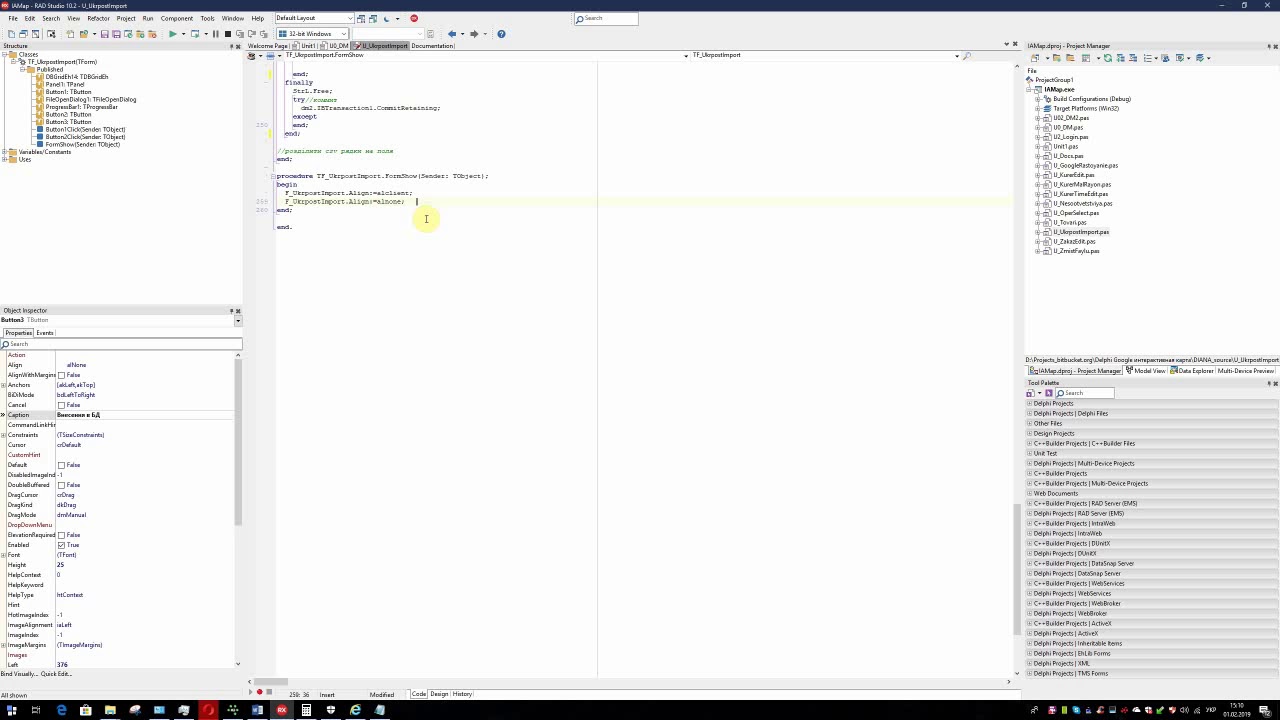The height and width of the screenshot is (720, 1280).
Task: Click the red record macro dot icon
Action: pyautogui.click(x=260, y=692)
